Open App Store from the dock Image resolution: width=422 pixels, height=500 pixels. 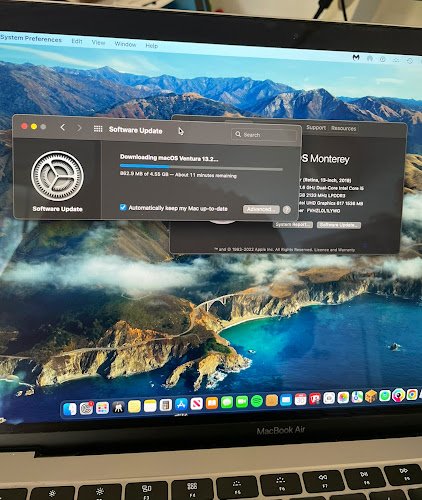coord(181,405)
